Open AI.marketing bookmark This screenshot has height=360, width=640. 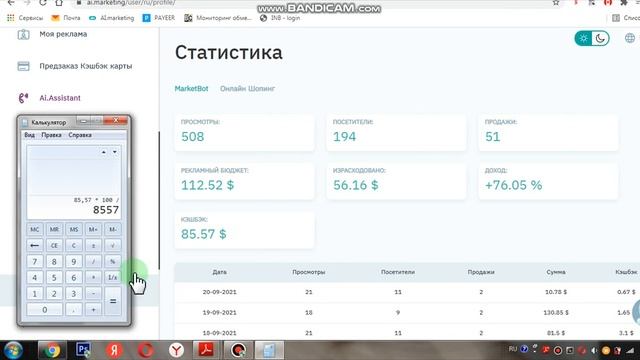(x=111, y=18)
